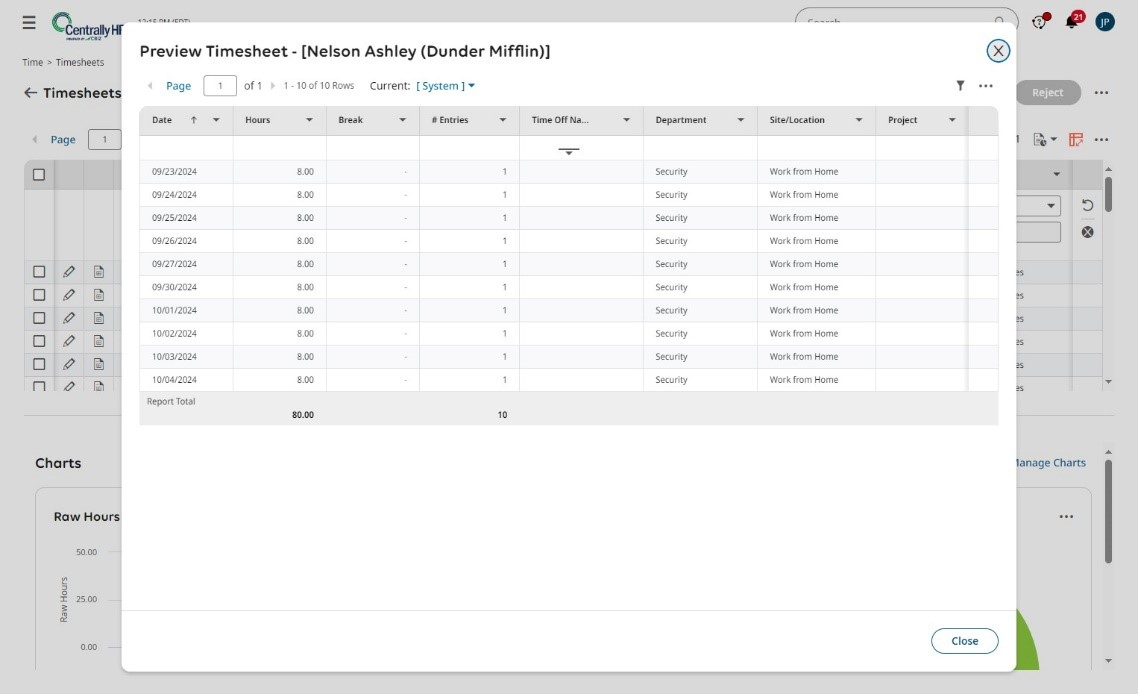Open the preview dialog more options ellipsis
1138x694 pixels.
point(986,86)
